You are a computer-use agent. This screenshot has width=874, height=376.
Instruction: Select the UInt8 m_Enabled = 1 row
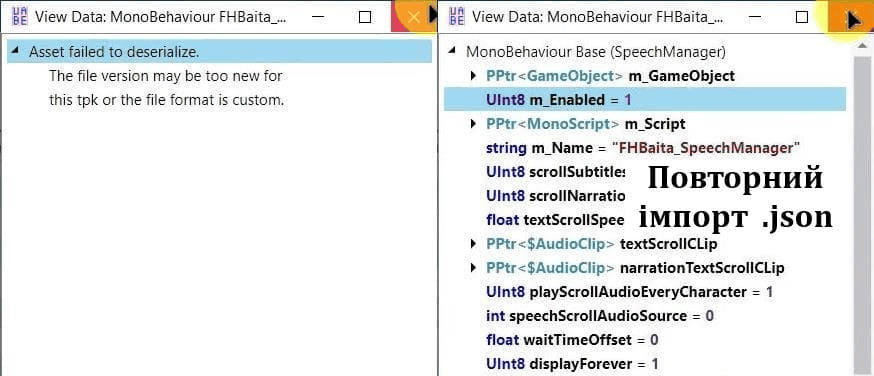(645, 100)
